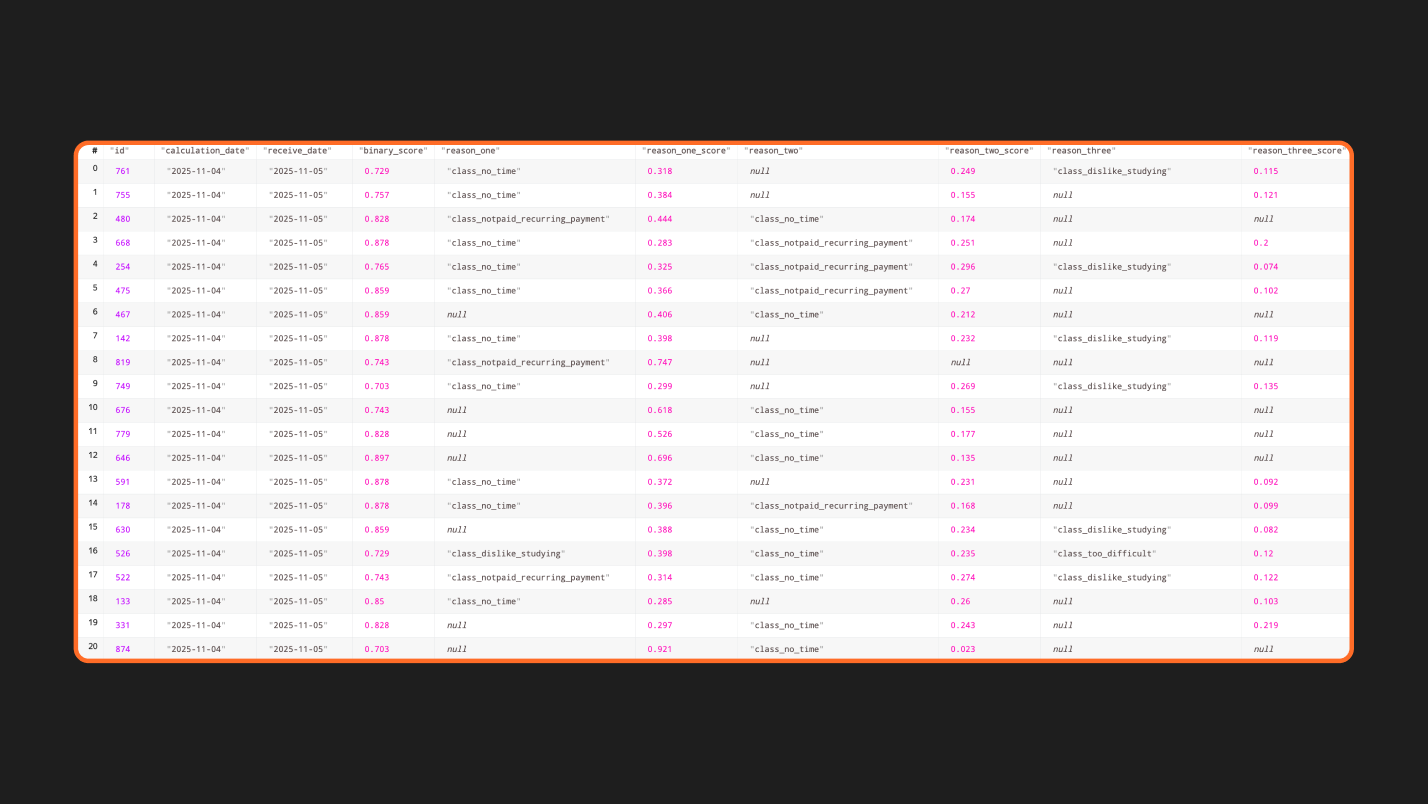
Task: Select the id cell 819
Action: (122, 363)
